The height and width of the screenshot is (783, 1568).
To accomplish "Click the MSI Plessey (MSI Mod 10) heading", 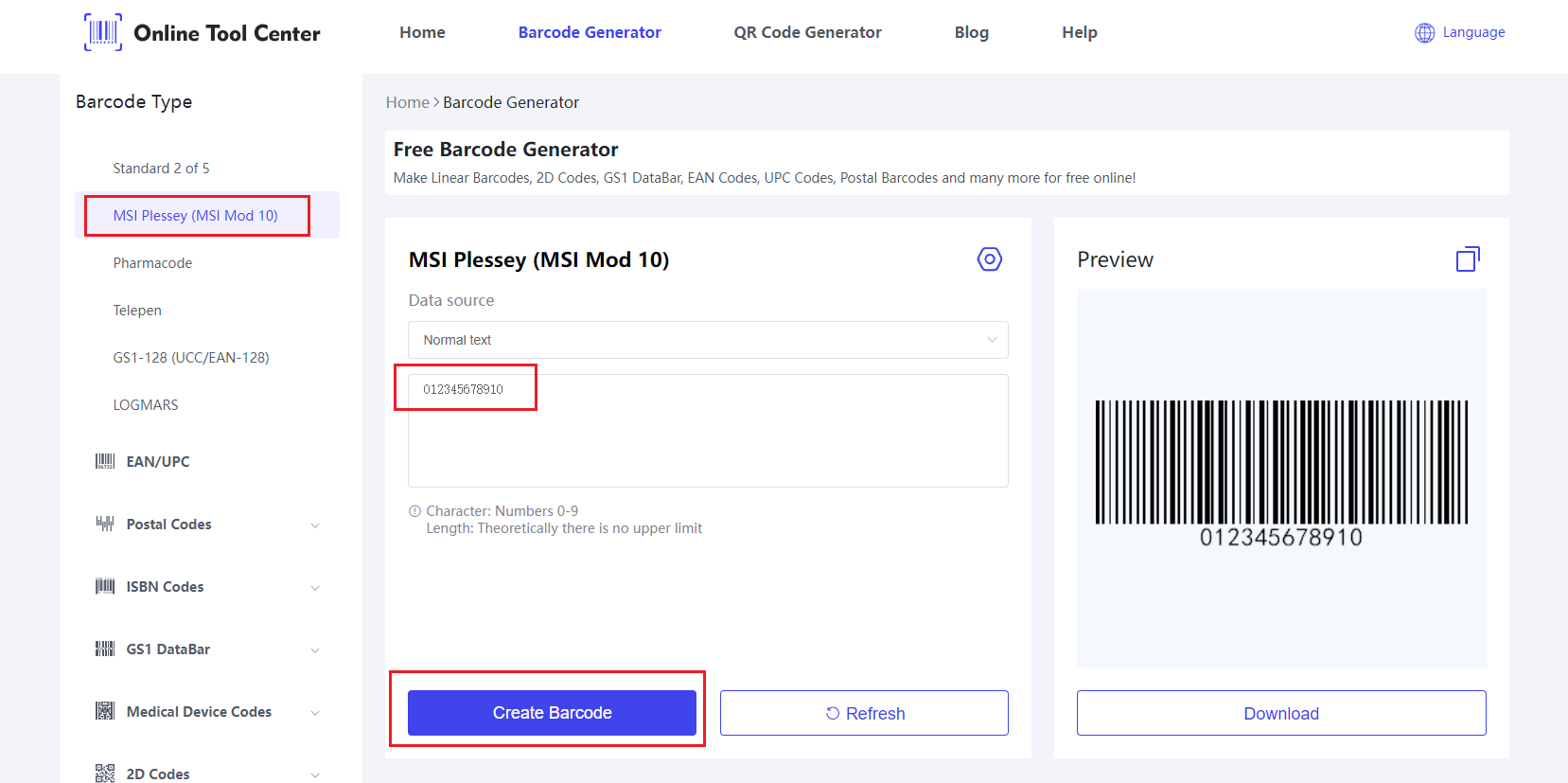I will tap(538, 259).
